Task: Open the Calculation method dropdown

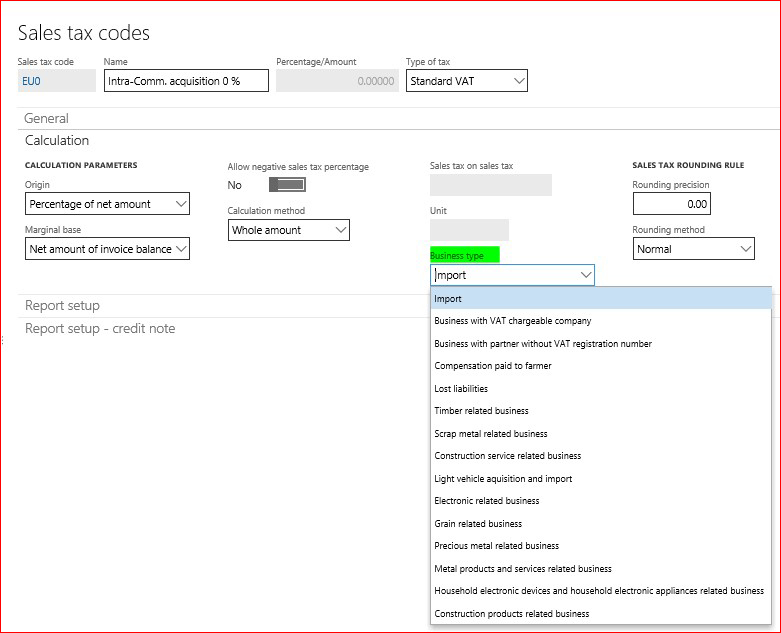Action: (x=289, y=230)
